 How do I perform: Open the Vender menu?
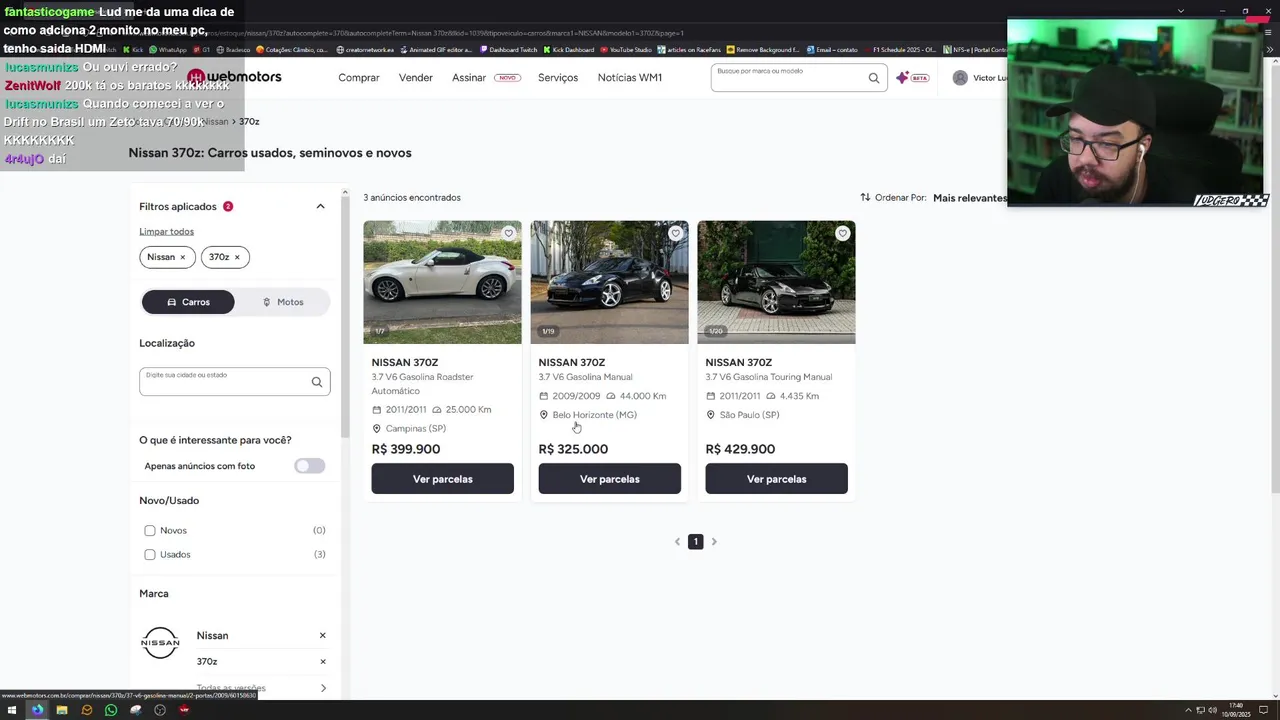[416, 78]
